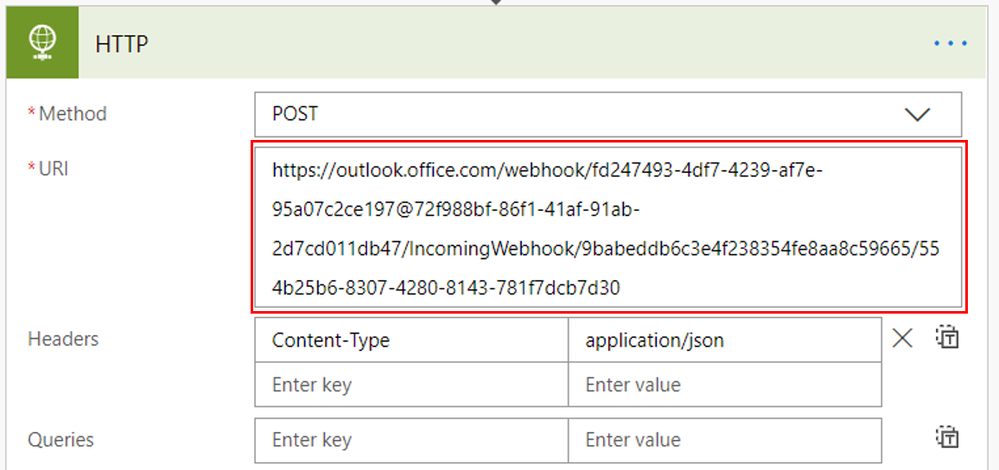Delete the Content-Type header row

point(902,339)
